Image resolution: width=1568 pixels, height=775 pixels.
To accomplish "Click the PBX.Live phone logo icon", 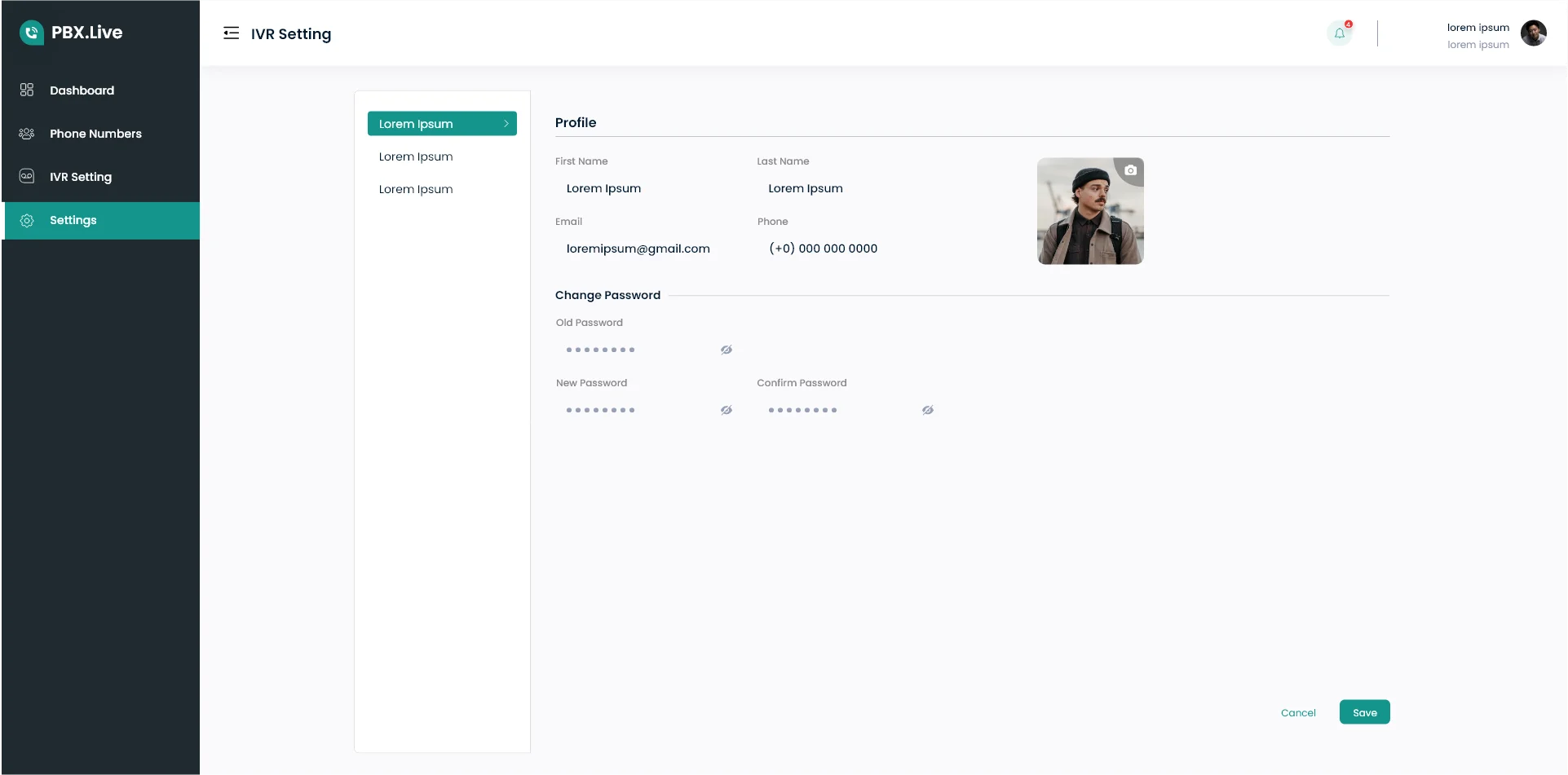I will pos(31,33).
